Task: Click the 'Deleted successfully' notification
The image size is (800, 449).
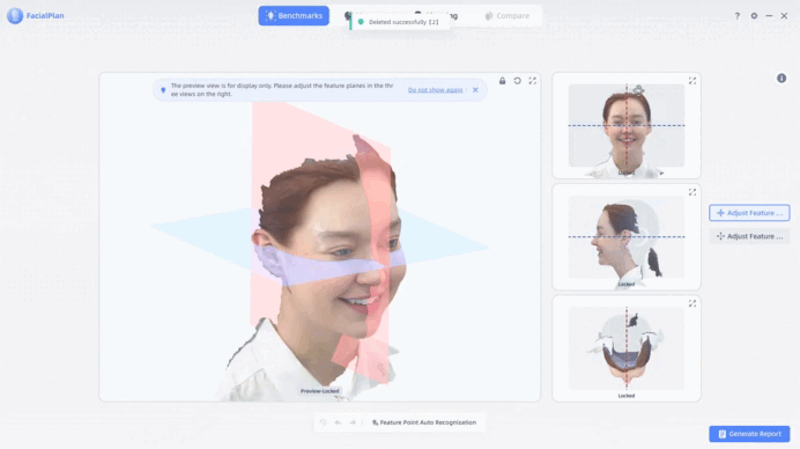Action: point(399,22)
